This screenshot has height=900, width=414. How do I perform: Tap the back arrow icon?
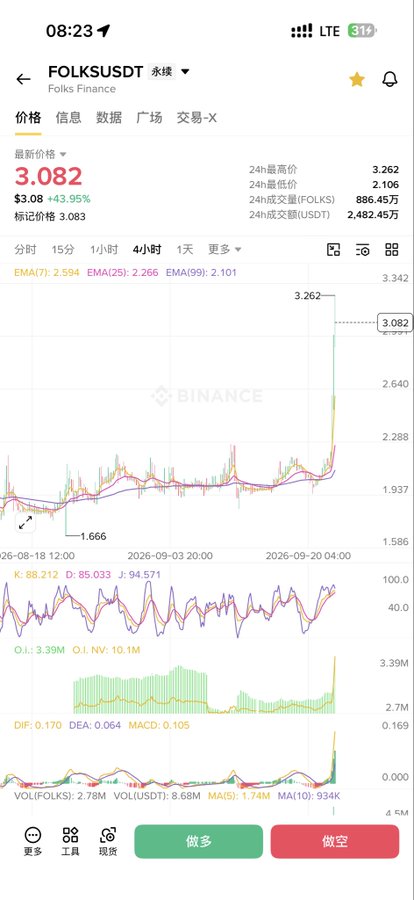[24, 79]
